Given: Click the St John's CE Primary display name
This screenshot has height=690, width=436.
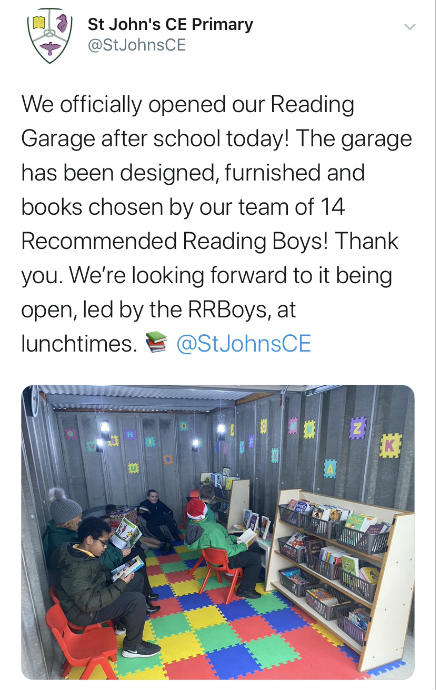Looking at the screenshot, I should (170, 24).
